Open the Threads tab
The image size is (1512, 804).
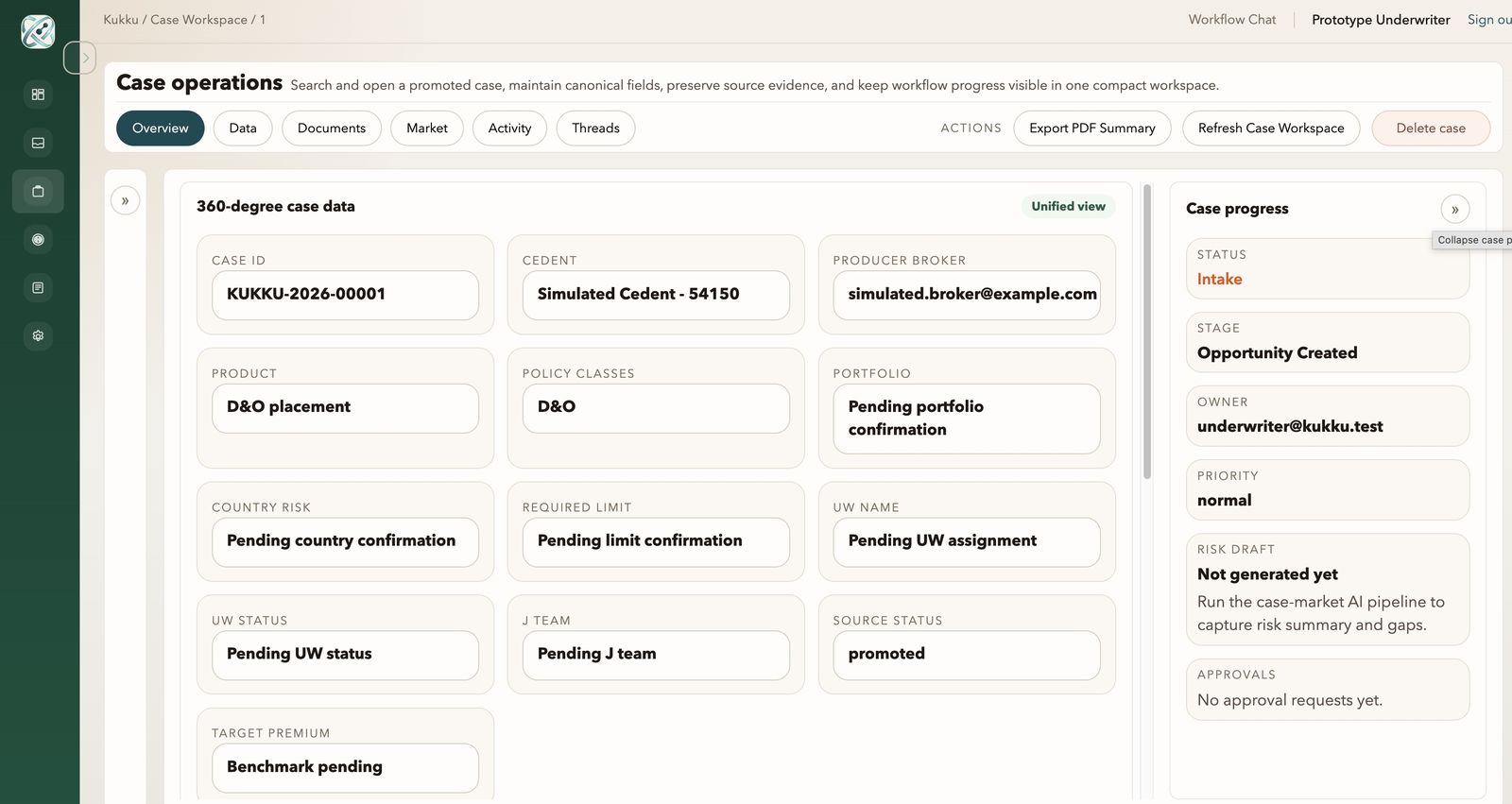[x=595, y=128]
